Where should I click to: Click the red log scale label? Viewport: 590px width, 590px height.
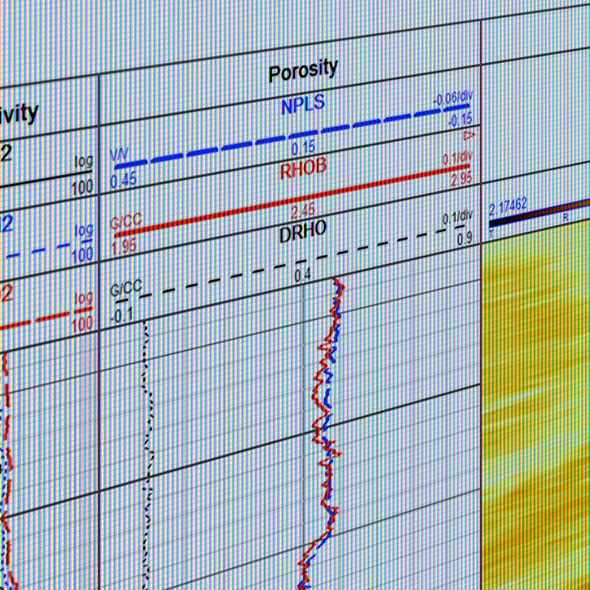(84, 298)
